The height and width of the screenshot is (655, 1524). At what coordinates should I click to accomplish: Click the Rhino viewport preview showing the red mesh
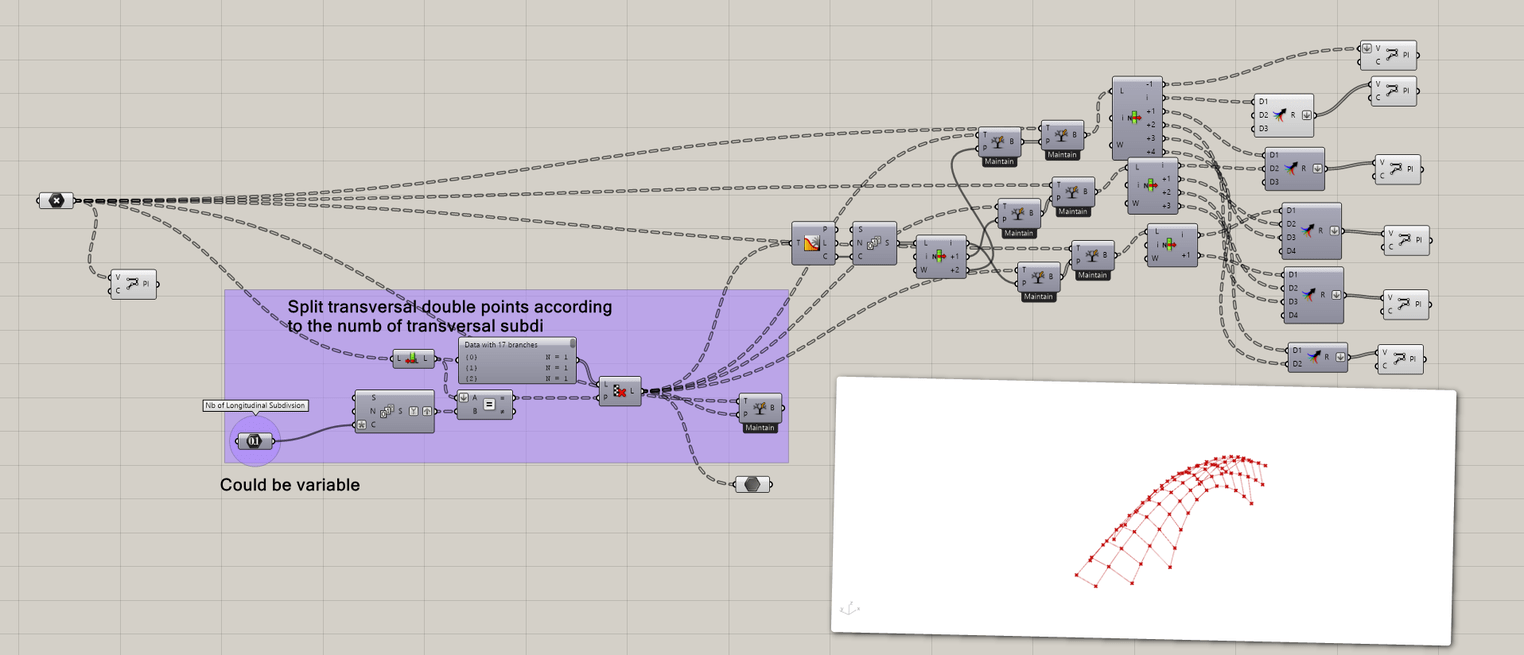click(x=1143, y=510)
